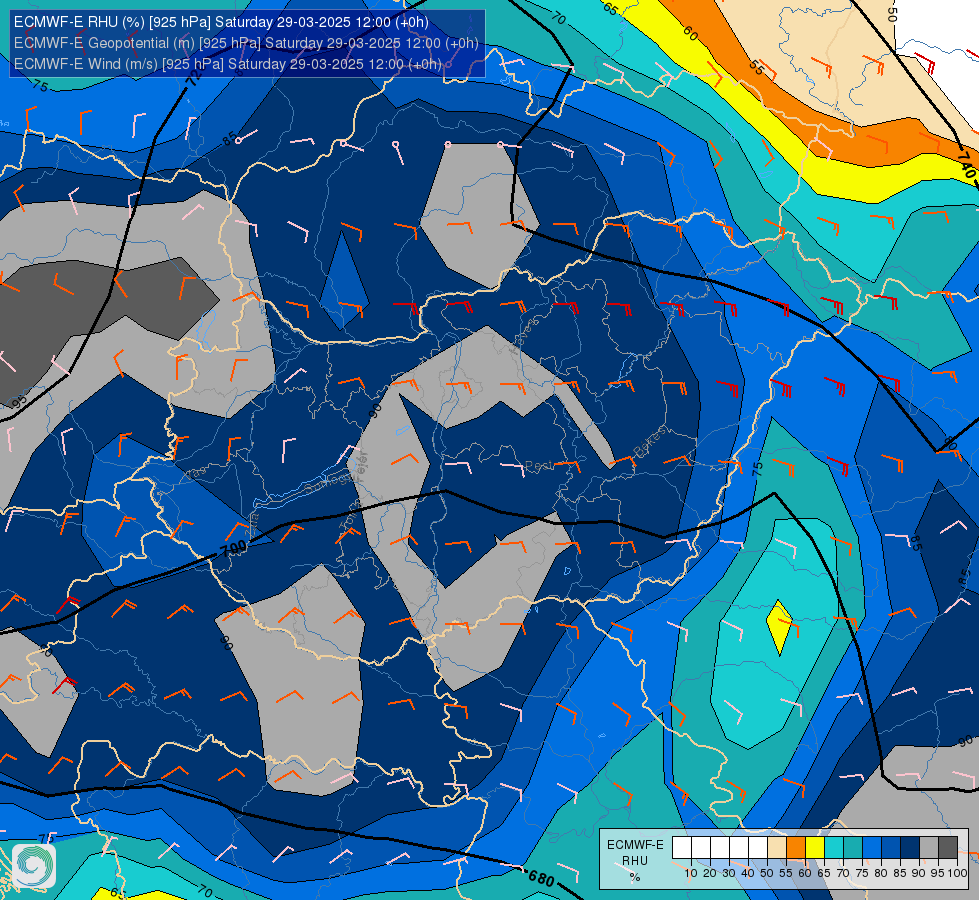This screenshot has height=900, width=979.
Task: Click the '680' geopotential contour label
Action: pos(541,879)
